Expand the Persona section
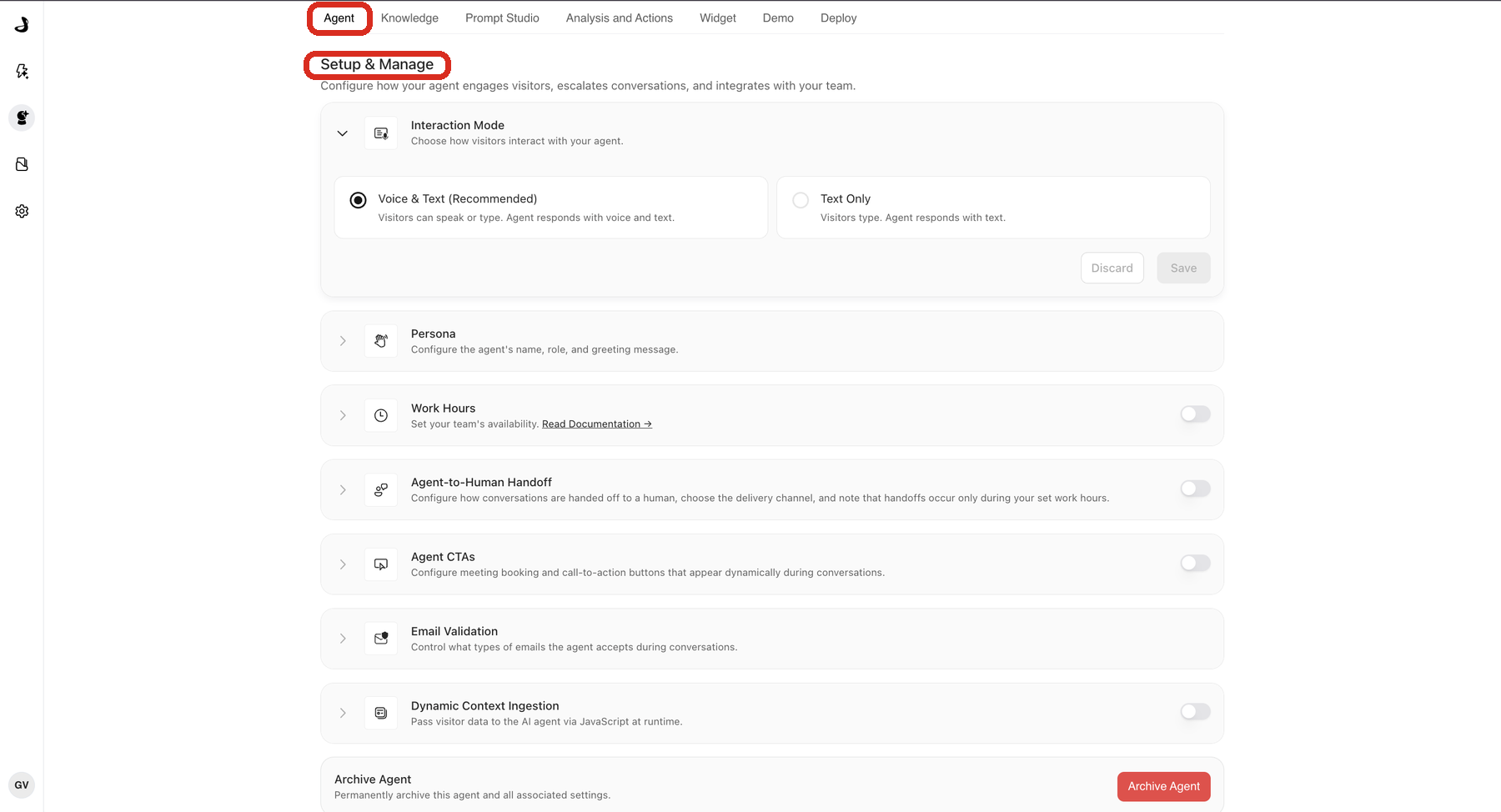This screenshot has width=1501, height=812. [343, 341]
